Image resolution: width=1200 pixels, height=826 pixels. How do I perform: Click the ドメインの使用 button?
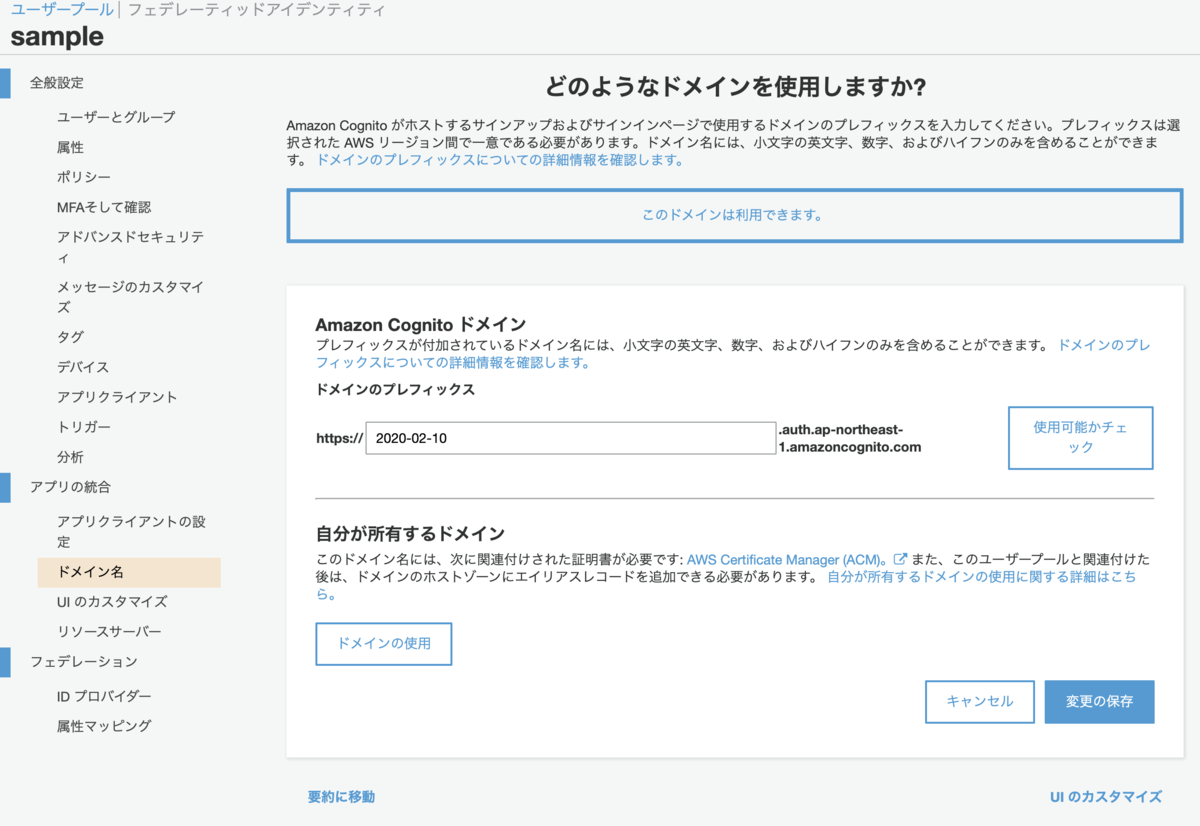pos(384,644)
